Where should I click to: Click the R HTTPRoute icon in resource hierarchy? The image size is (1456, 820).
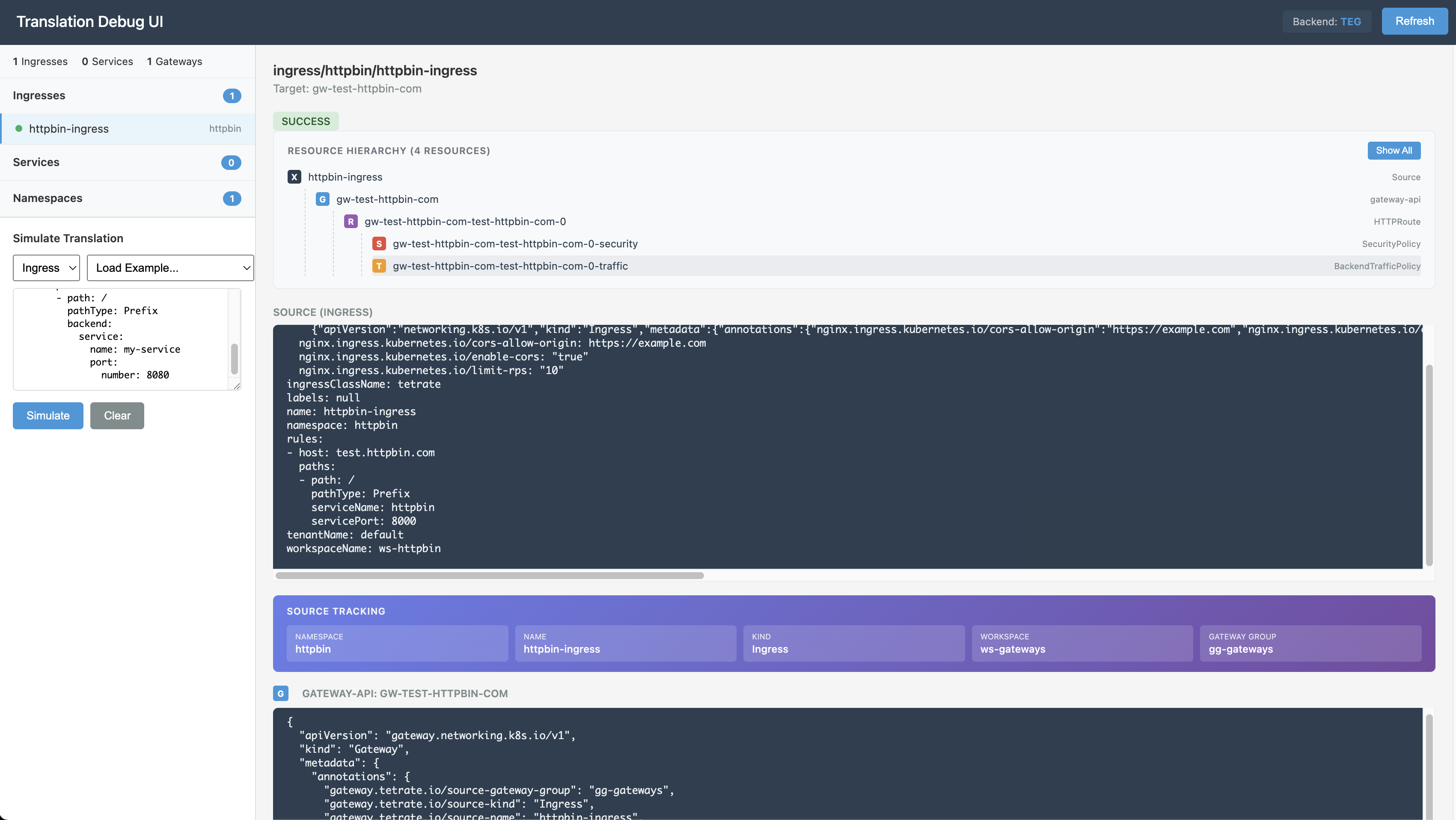pyautogui.click(x=351, y=221)
